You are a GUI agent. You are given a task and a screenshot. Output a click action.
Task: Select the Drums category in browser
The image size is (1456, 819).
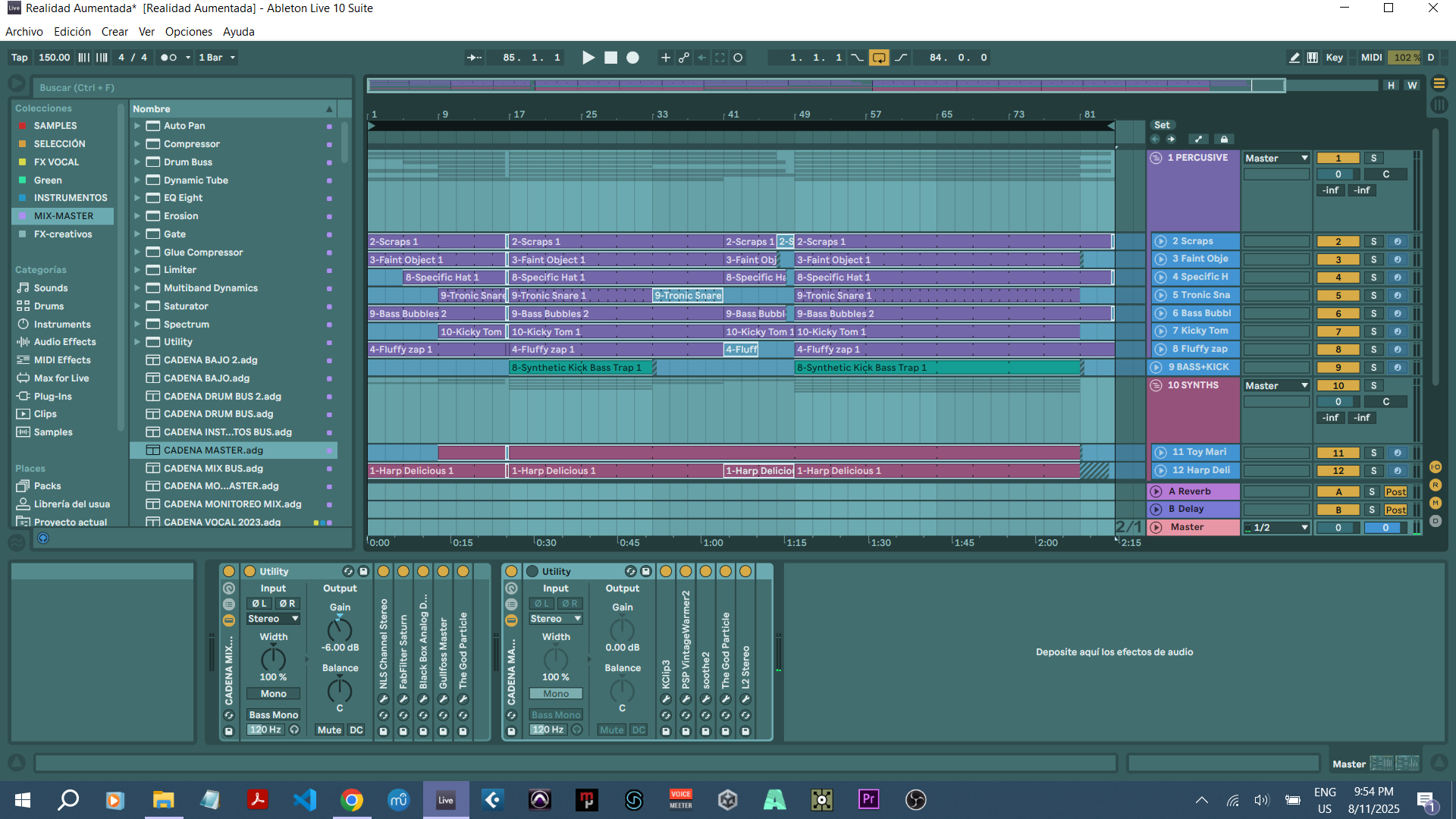point(49,306)
